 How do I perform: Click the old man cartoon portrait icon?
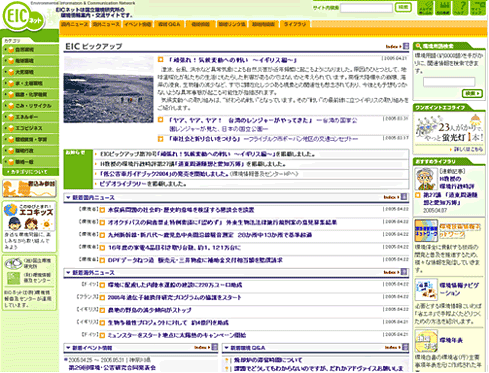[x=426, y=179]
